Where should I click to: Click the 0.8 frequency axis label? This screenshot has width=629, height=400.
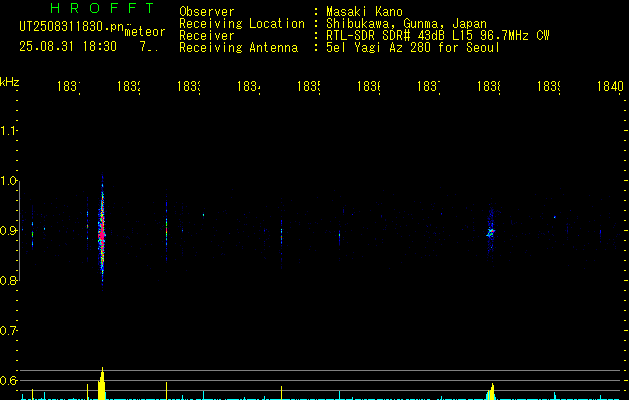coord(8,280)
